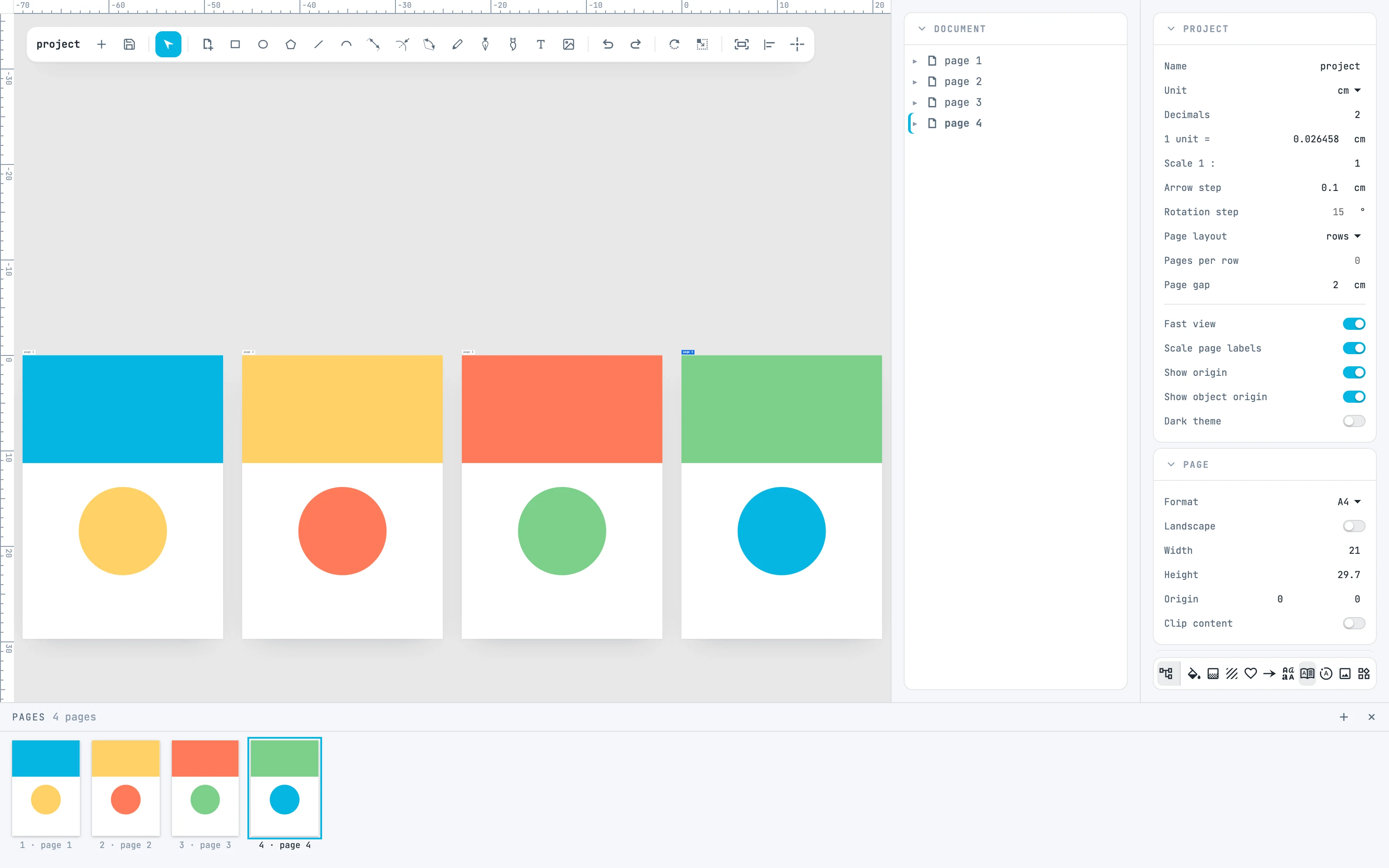The height and width of the screenshot is (868, 1389).
Task: Select the pointer selection tool
Action: (x=168, y=44)
